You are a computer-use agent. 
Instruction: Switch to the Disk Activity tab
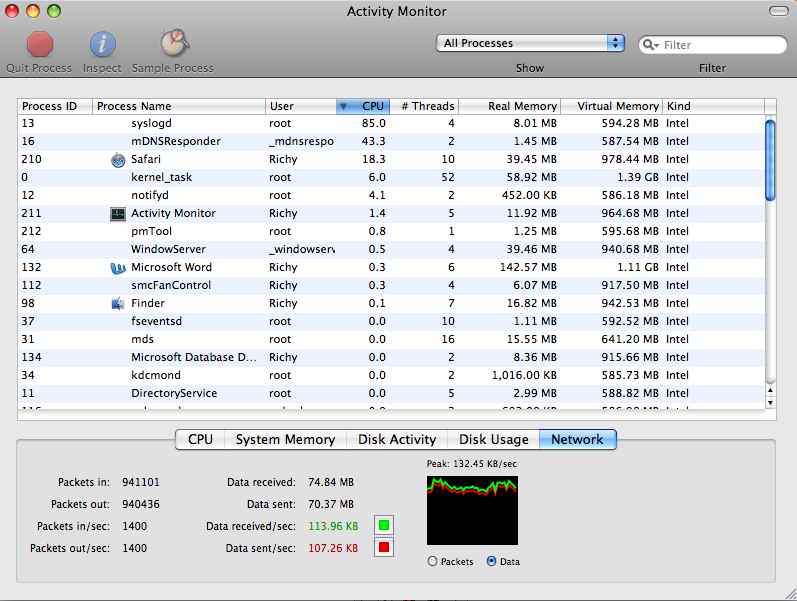click(397, 439)
